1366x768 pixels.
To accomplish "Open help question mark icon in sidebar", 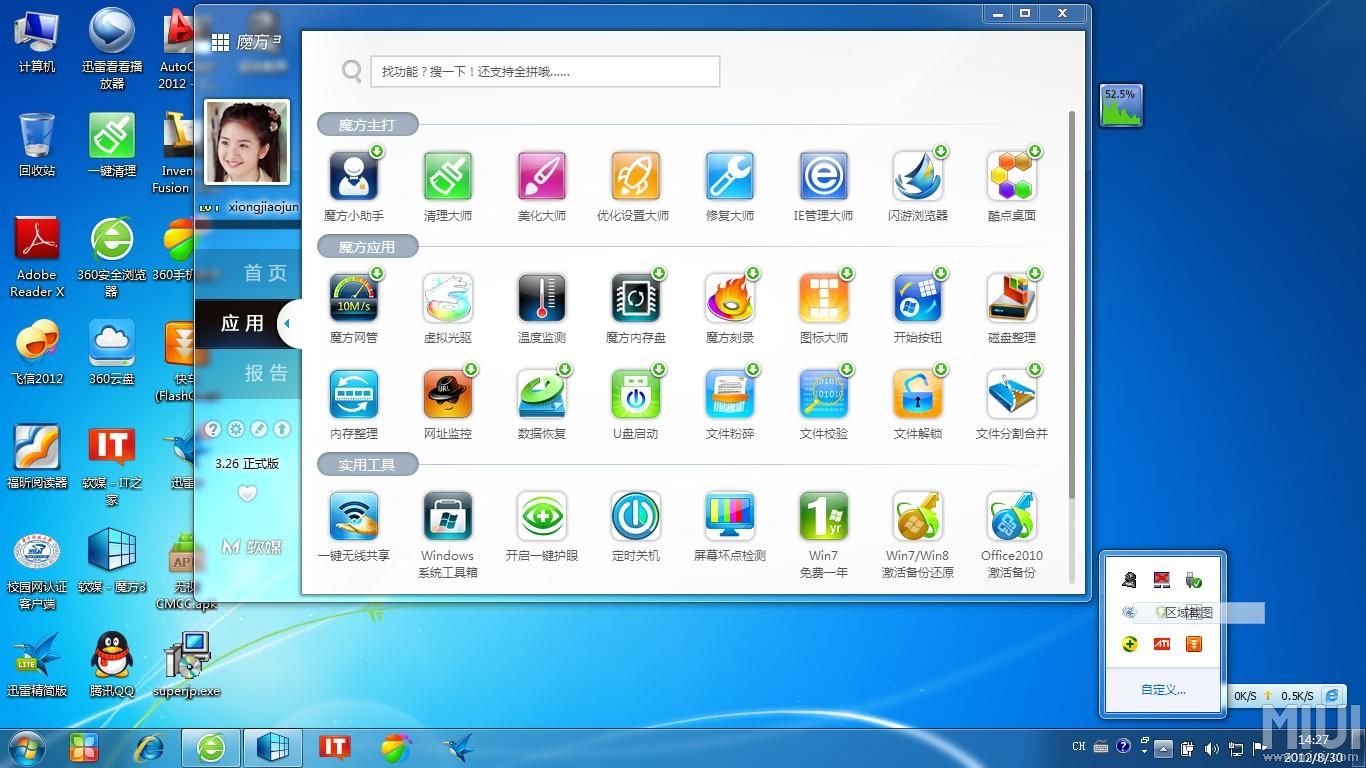I will tap(212, 429).
